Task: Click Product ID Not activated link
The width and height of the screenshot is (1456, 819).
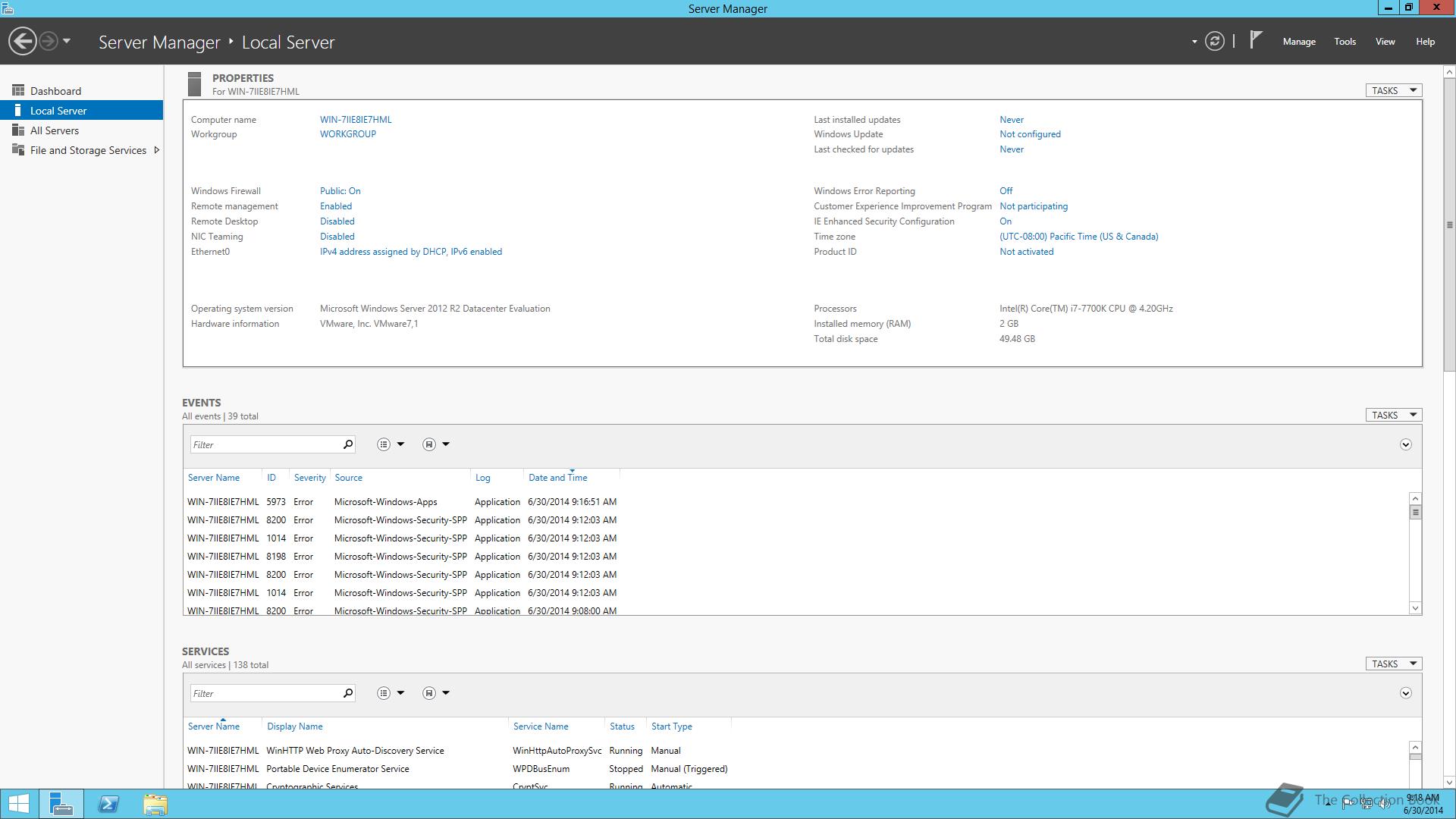Action: click(1026, 252)
